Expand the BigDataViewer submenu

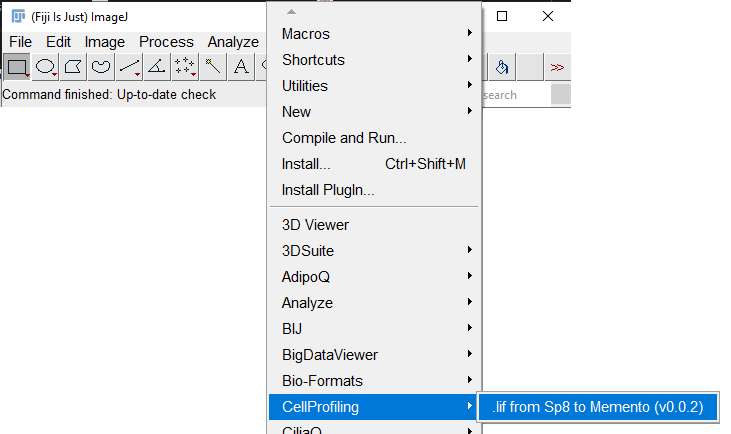click(x=375, y=355)
